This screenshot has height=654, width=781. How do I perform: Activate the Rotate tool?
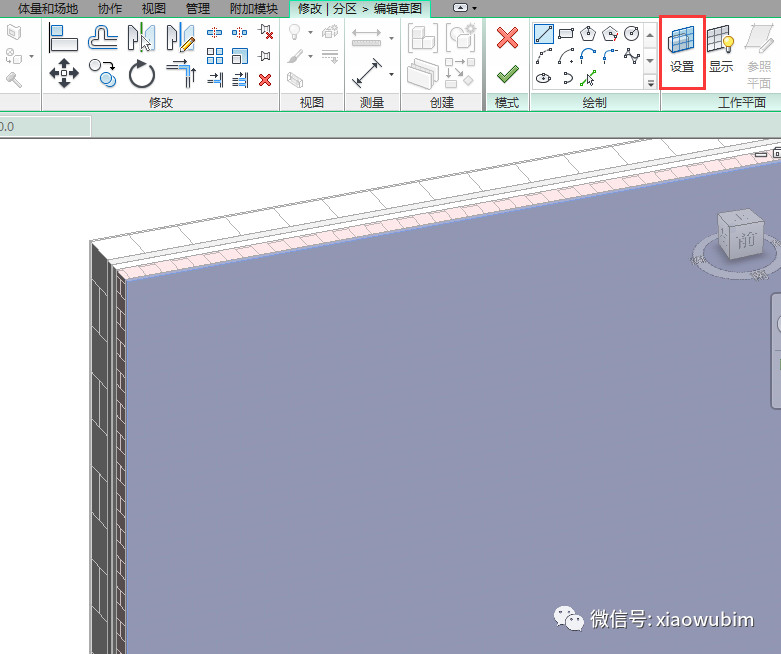tap(141, 74)
